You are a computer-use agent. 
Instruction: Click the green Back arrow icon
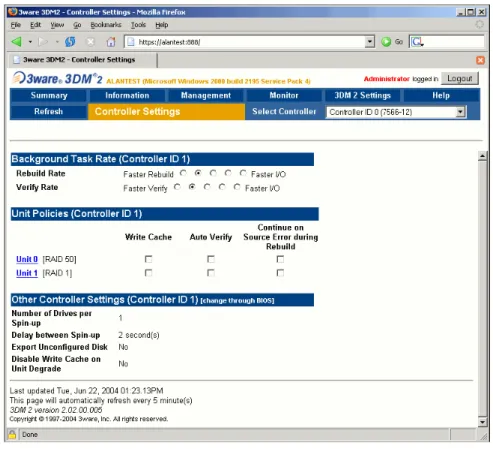[16, 42]
